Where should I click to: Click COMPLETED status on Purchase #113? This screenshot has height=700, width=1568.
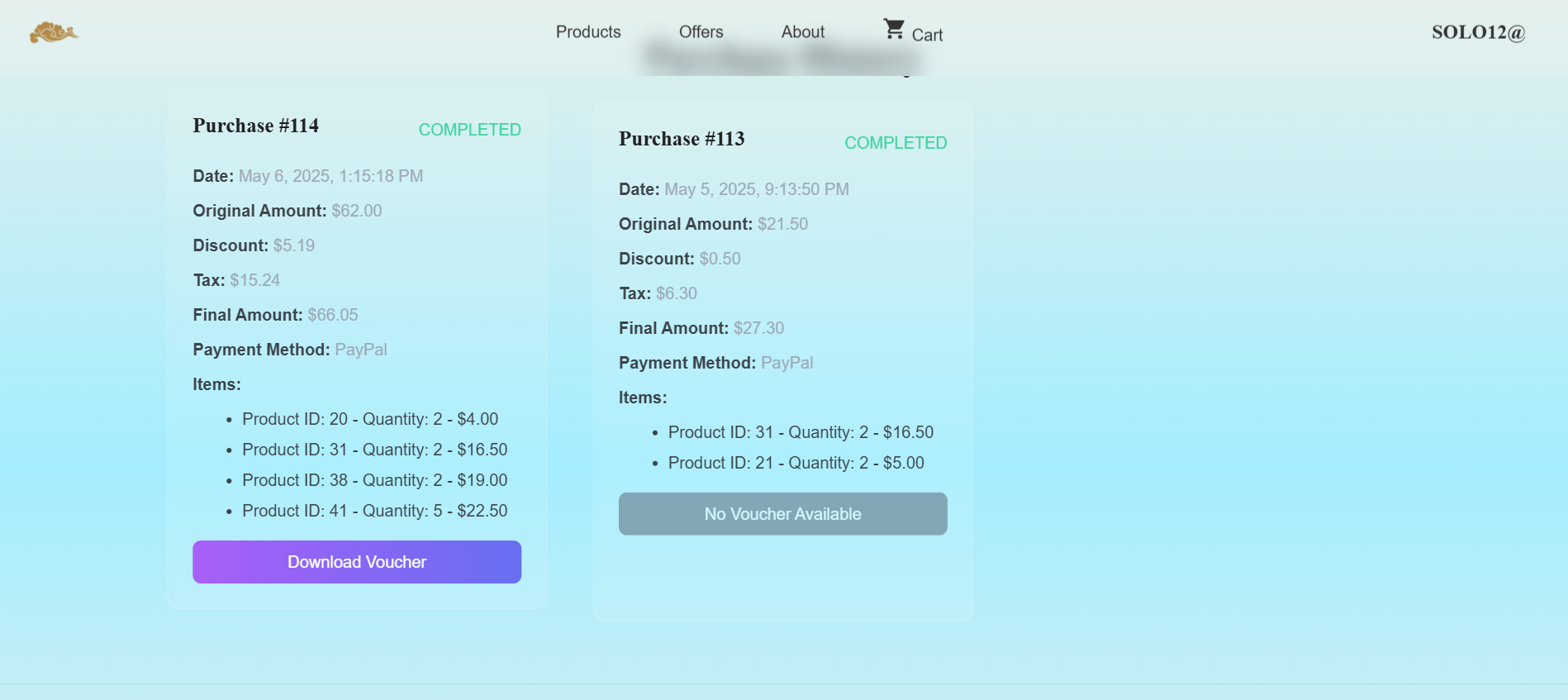coord(896,143)
